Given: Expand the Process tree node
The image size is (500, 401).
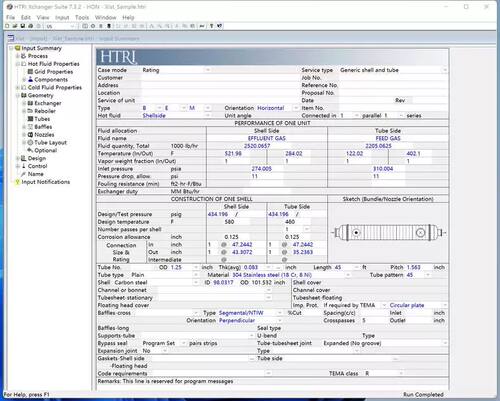Looking at the screenshot, I should pyautogui.click(x=17, y=56).
